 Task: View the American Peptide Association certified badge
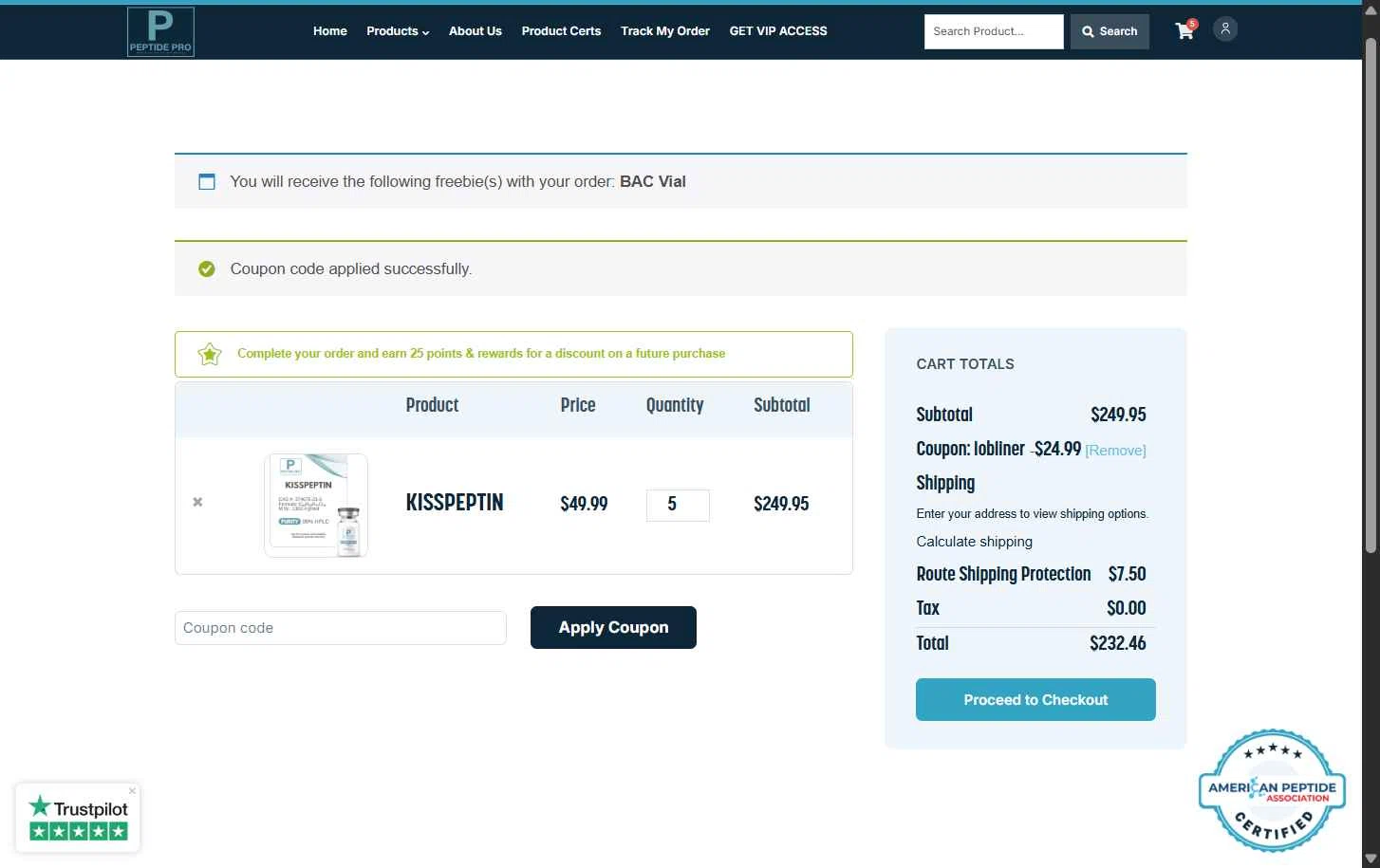[1272, 789]
